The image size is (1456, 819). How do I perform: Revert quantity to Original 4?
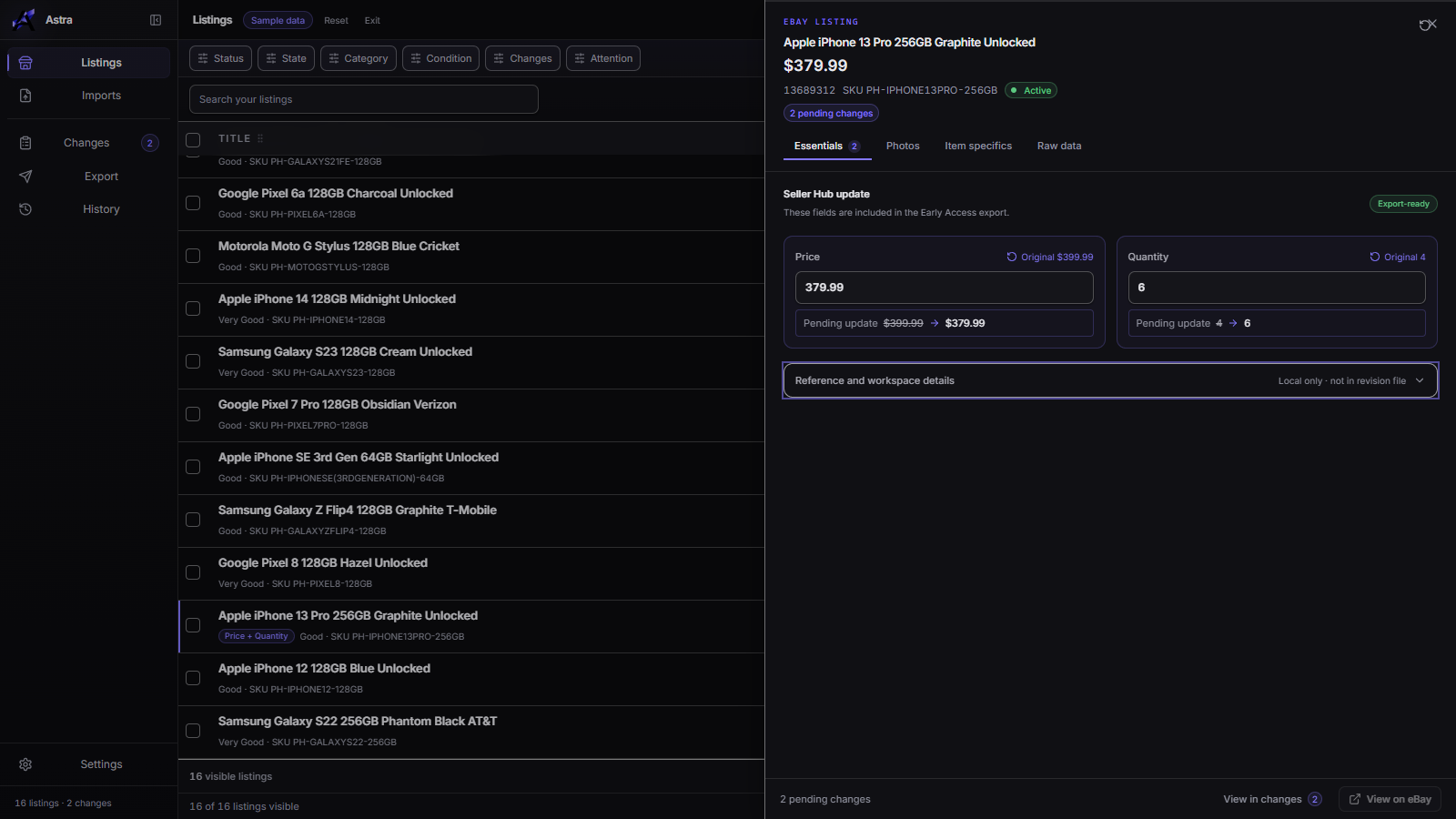point(1398,258)
